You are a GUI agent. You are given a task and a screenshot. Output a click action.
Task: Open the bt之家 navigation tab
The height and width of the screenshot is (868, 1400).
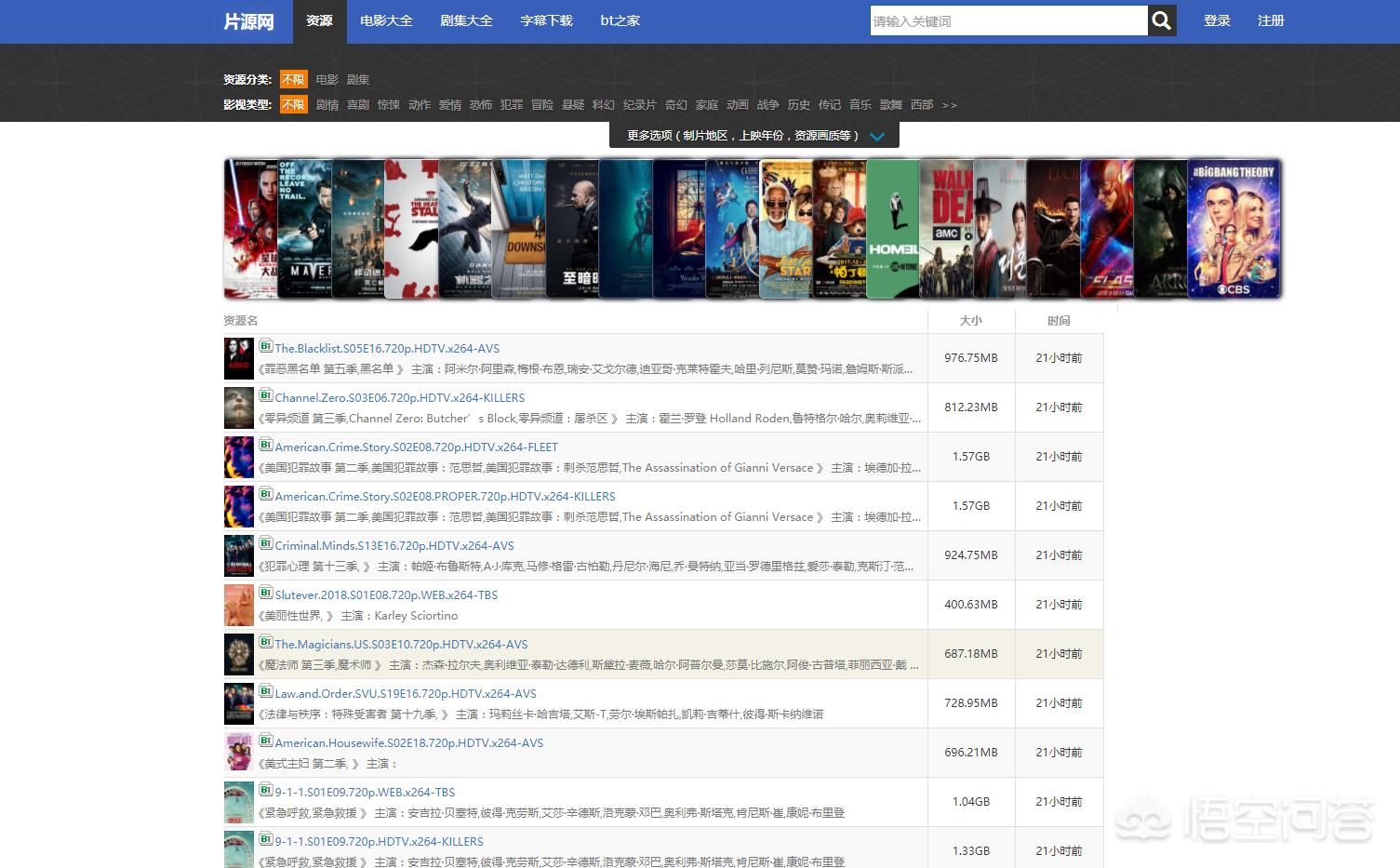pos(620,20)
